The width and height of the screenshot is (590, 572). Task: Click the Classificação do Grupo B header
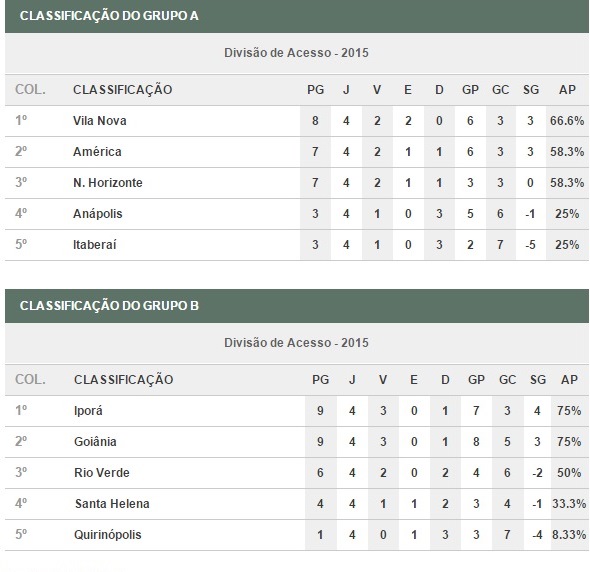[x=109, y=306]
